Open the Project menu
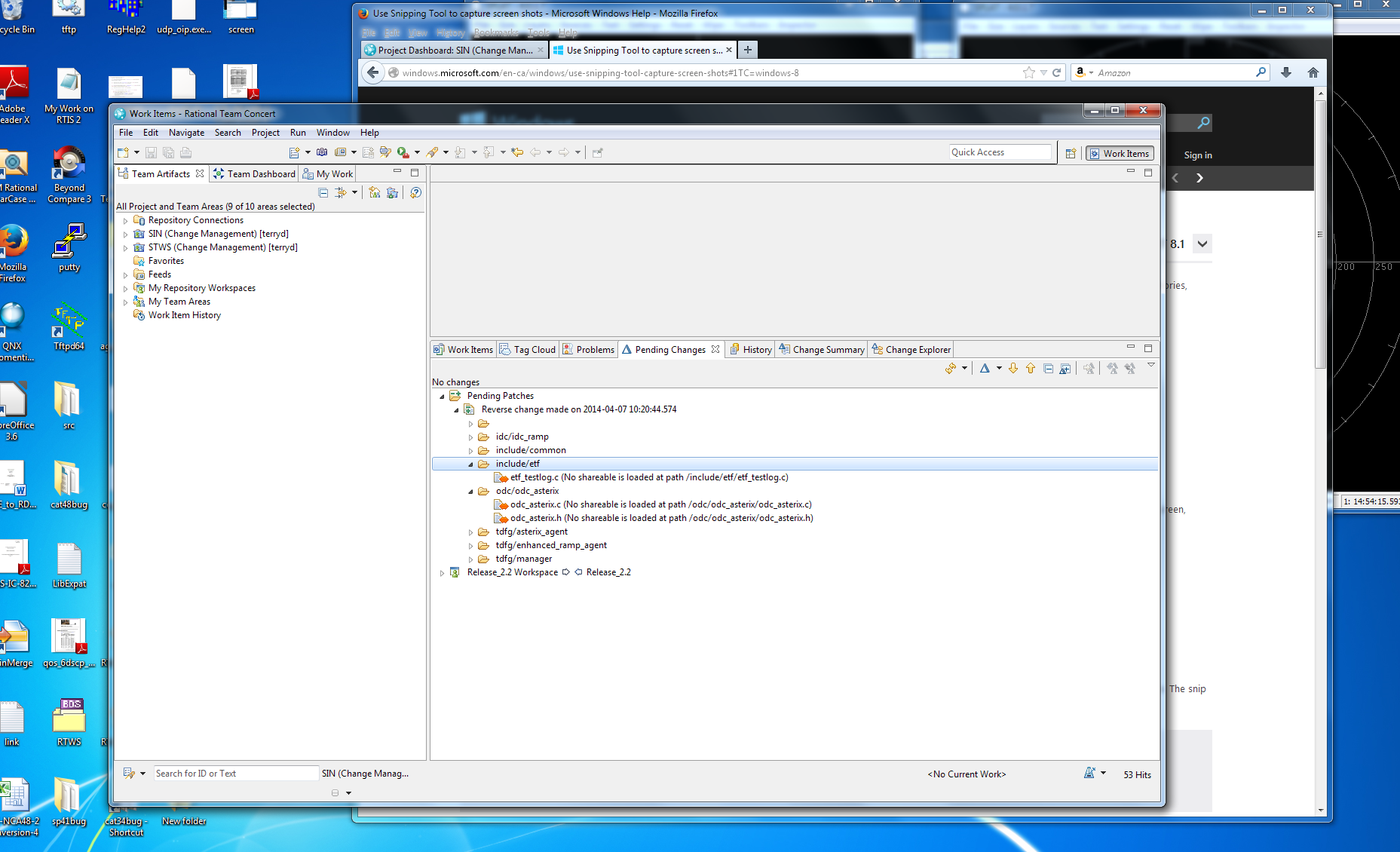This screenshot has width=1400, height=852. 265,133
